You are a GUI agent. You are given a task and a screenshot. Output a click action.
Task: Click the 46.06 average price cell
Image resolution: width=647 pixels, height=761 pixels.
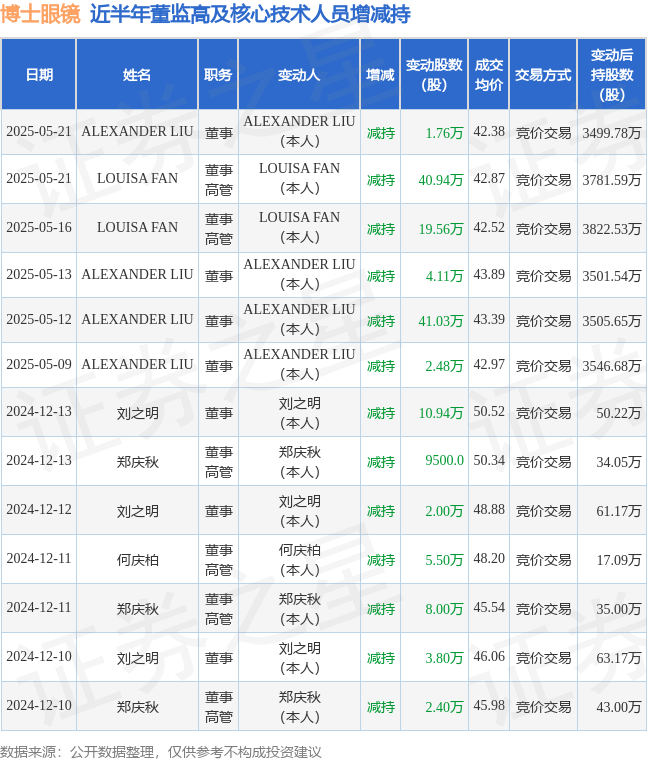tap(489, 657)
